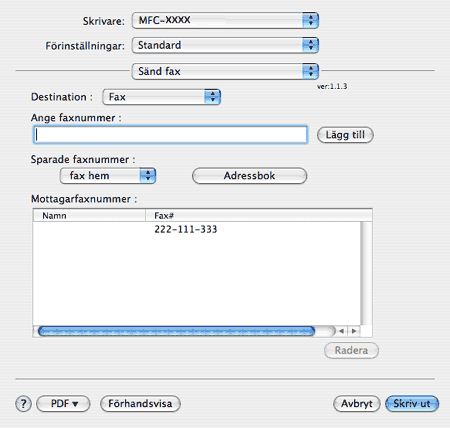Click the right scroll arrow of list

354,331
